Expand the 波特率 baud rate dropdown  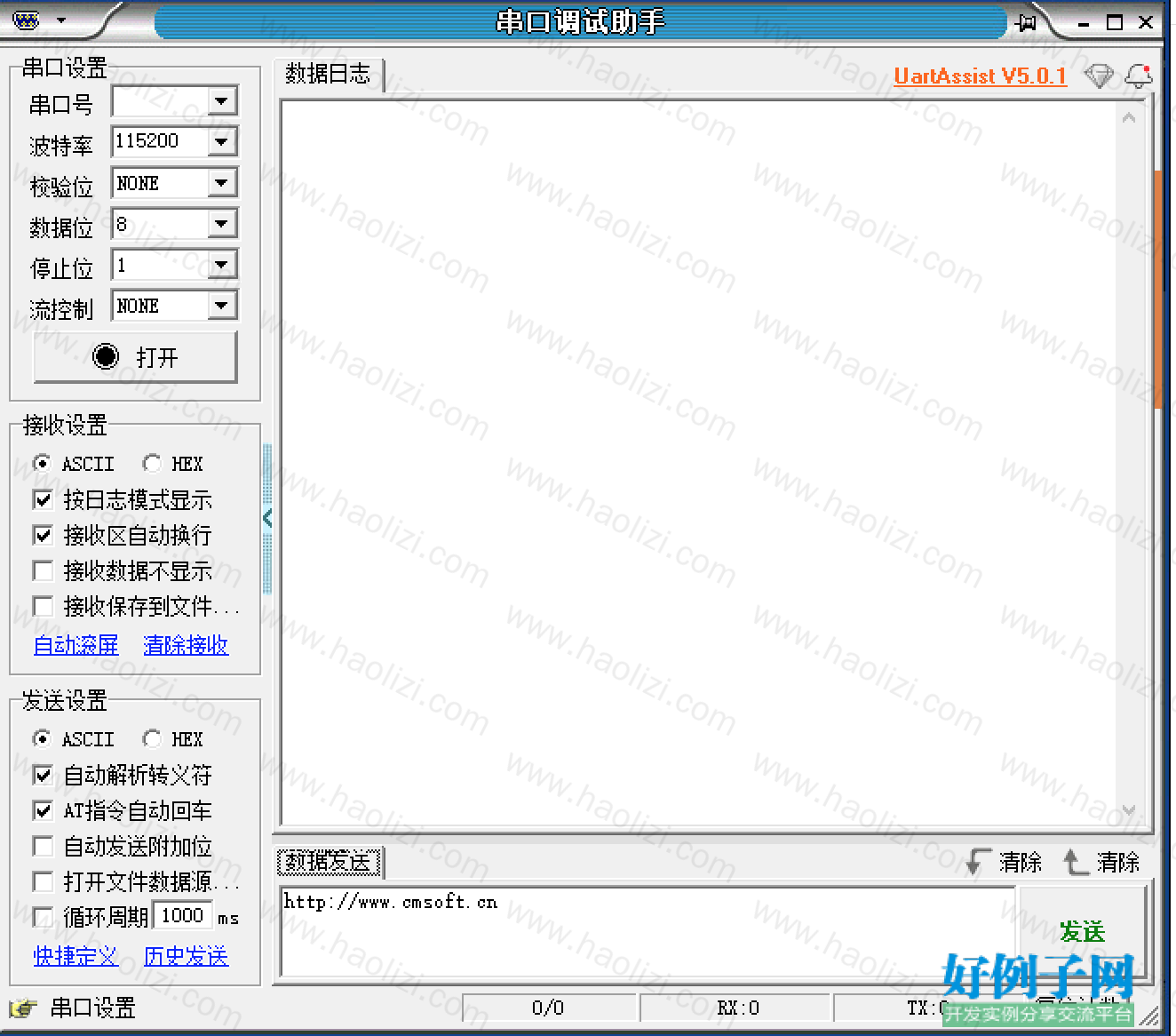click(x=222, y=141)
